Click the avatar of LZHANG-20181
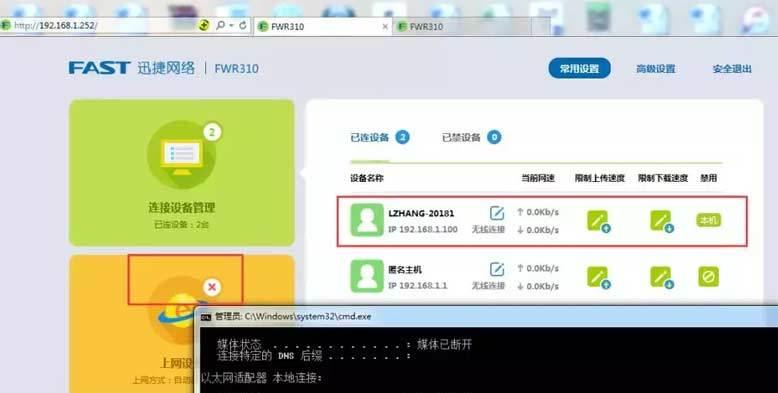 coord(367,220)
